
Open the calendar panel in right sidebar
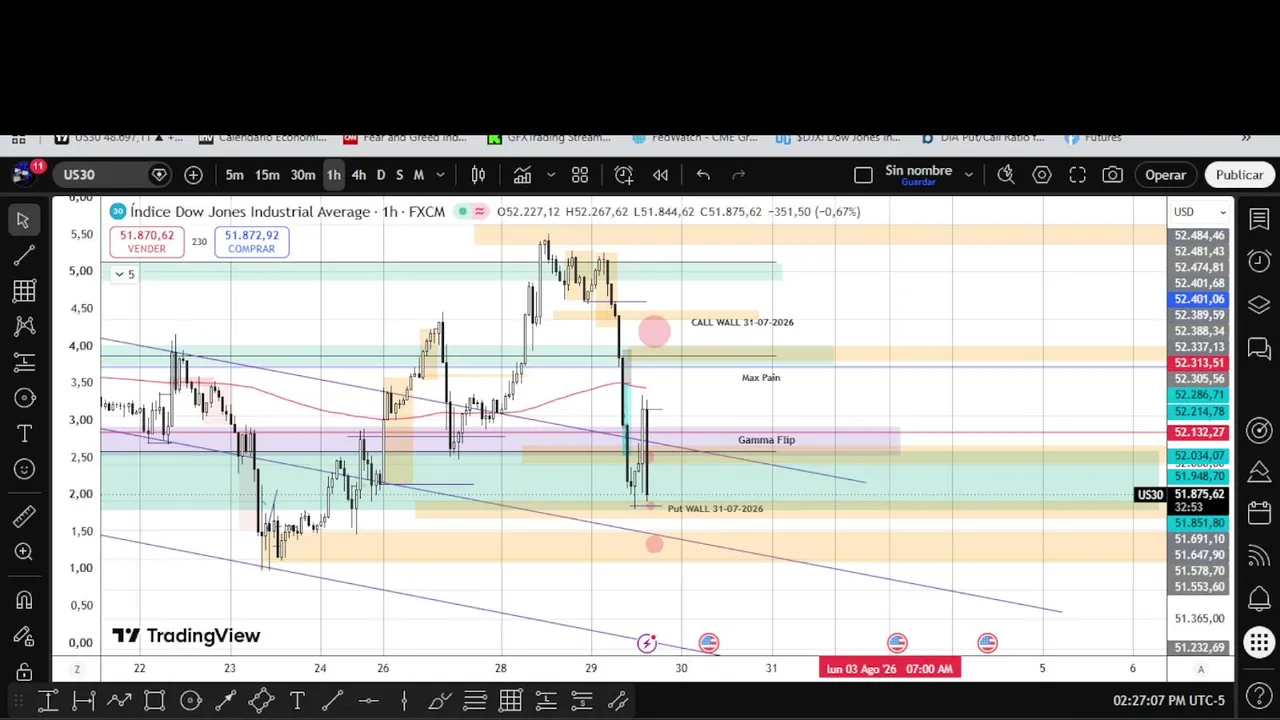[1259, 513]
